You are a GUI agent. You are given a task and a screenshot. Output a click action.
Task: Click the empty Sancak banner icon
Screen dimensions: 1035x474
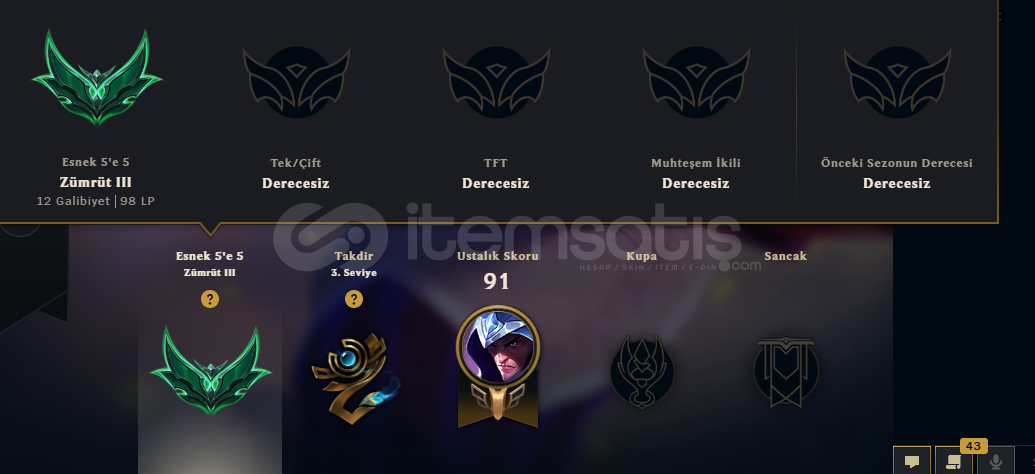pyautogui.click(x=785, y=372)
